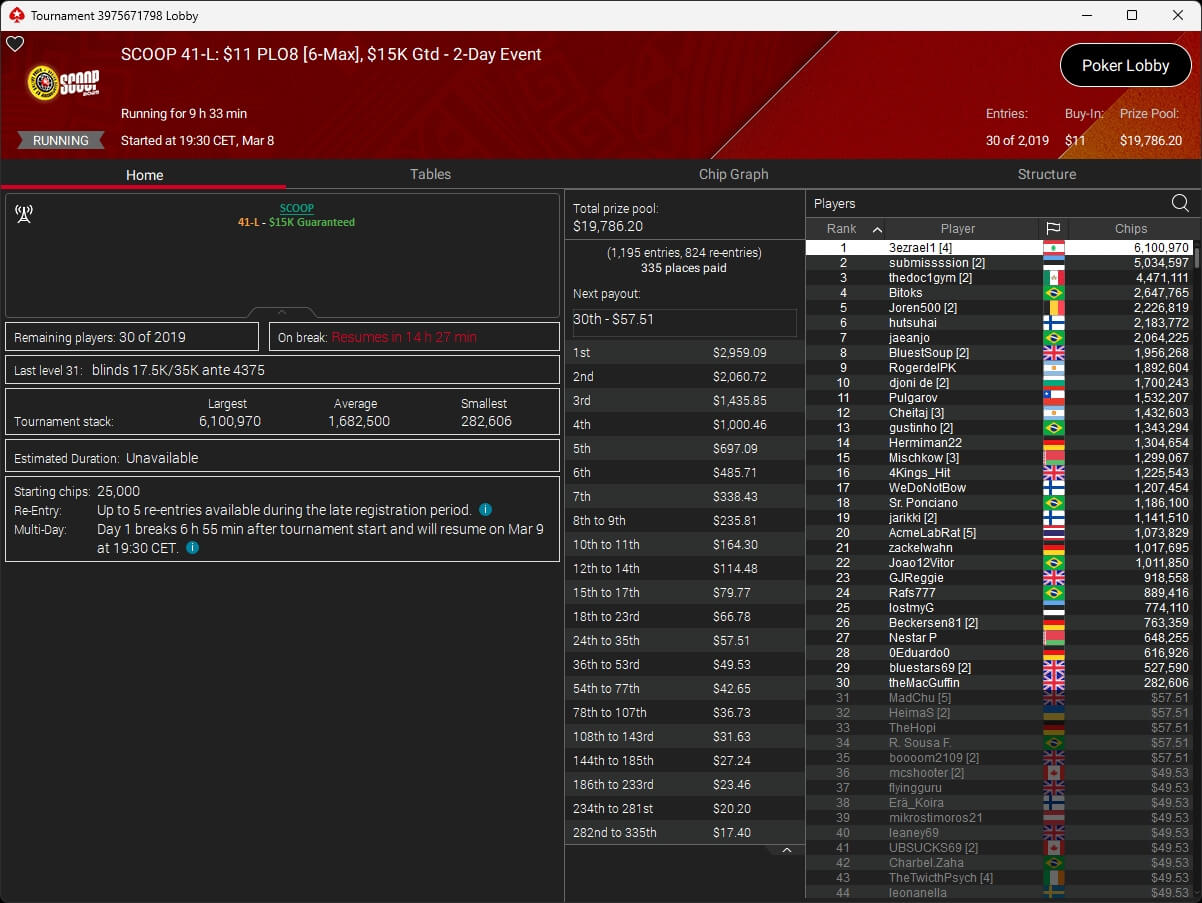Collapse the tournament banner panel

coord(282,312)
